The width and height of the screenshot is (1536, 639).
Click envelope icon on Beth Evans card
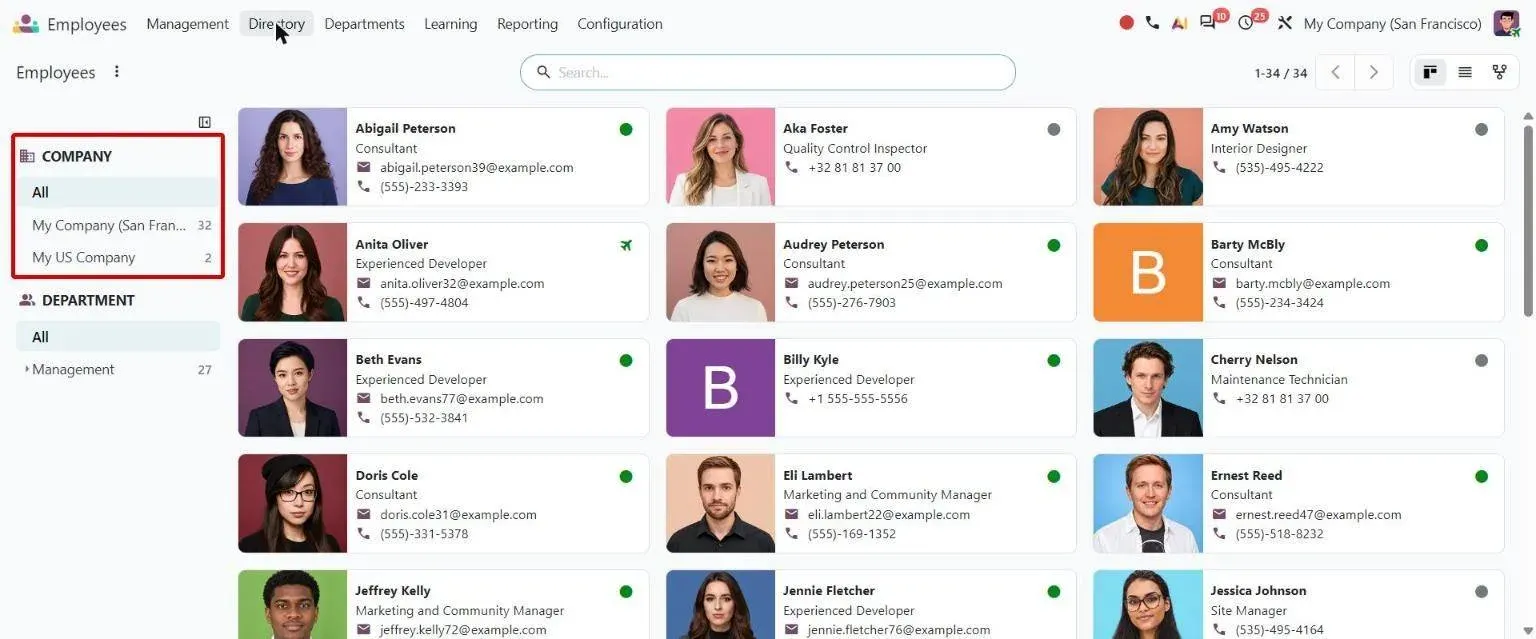364,398
